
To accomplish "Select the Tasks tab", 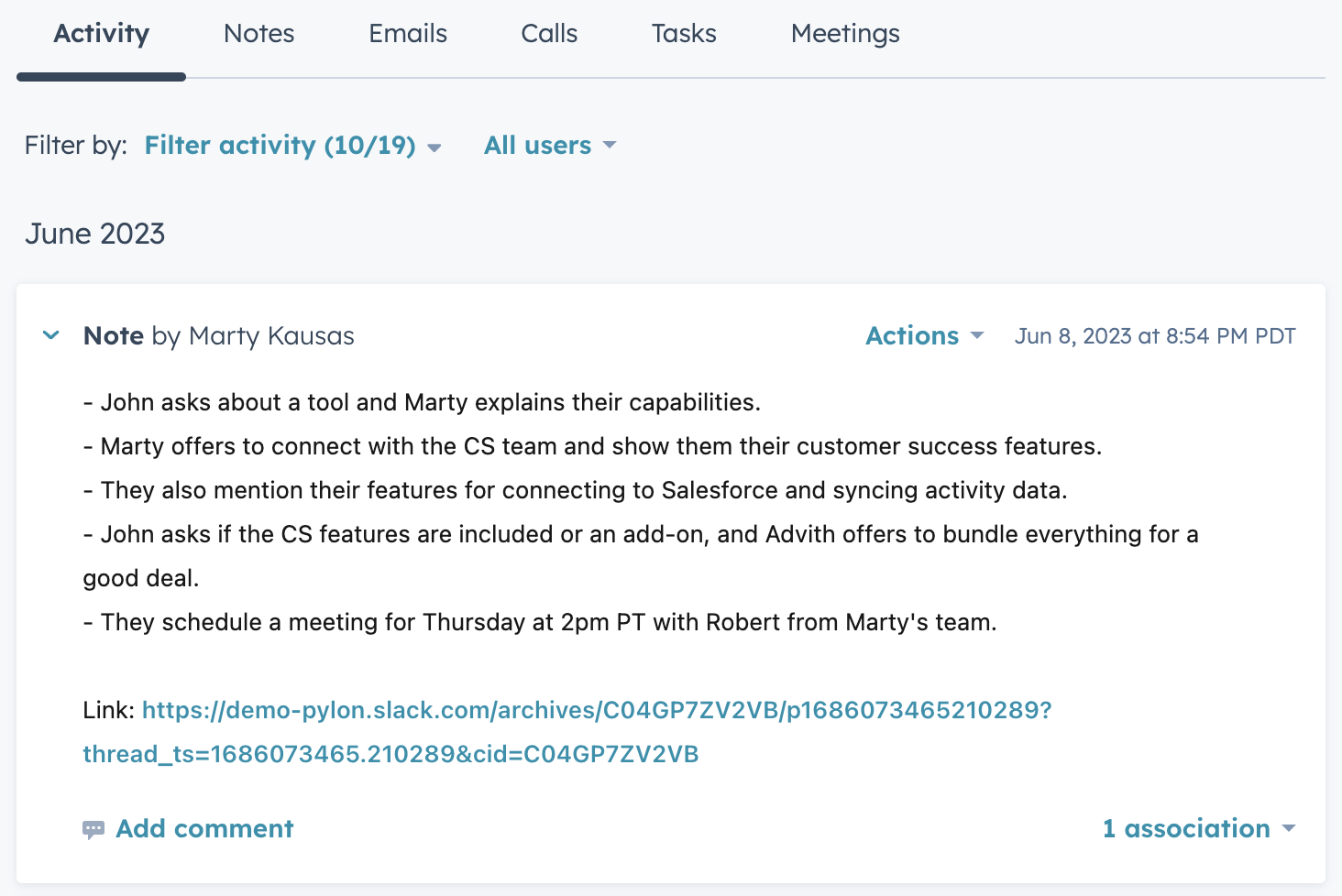I will [x=684, y=34].
